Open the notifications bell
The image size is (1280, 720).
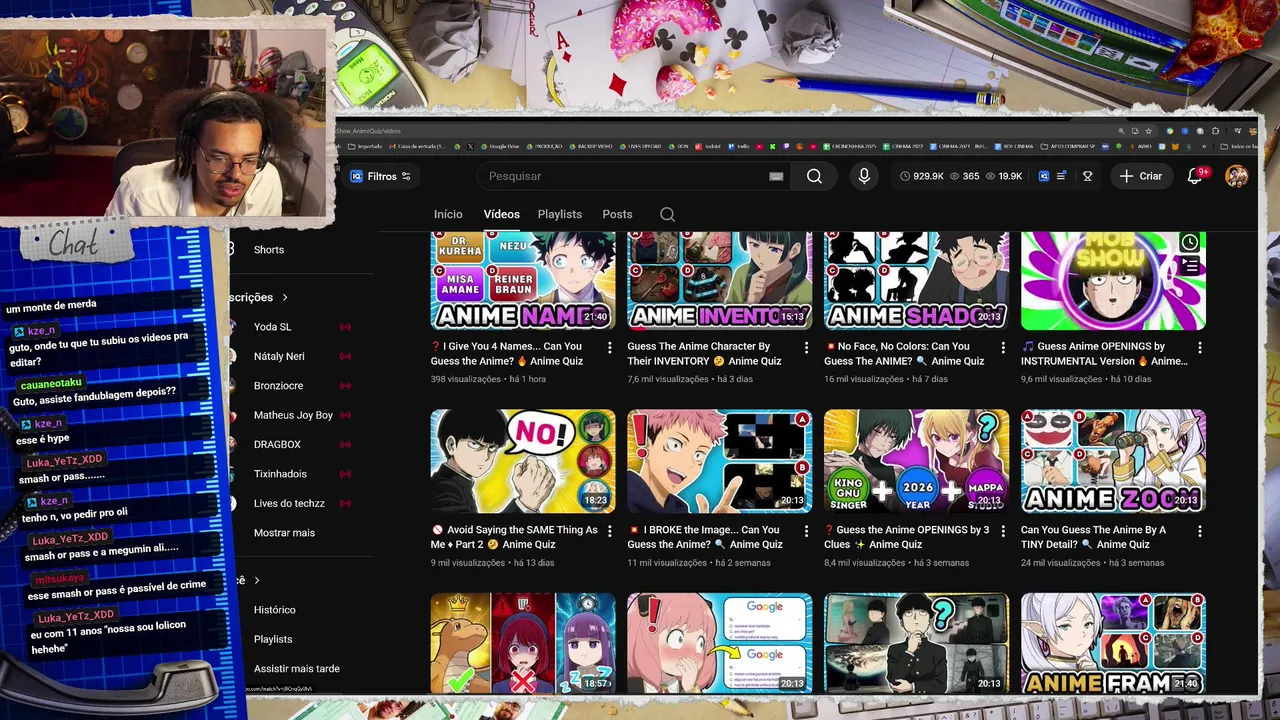coord(1194,176)
